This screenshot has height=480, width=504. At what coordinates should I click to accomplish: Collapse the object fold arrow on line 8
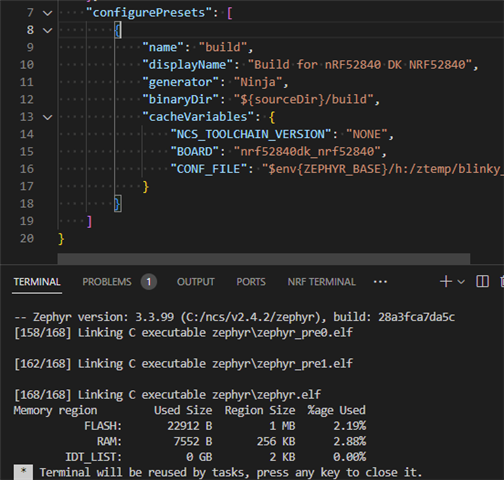pyautogui.click(x=48, y=31)
